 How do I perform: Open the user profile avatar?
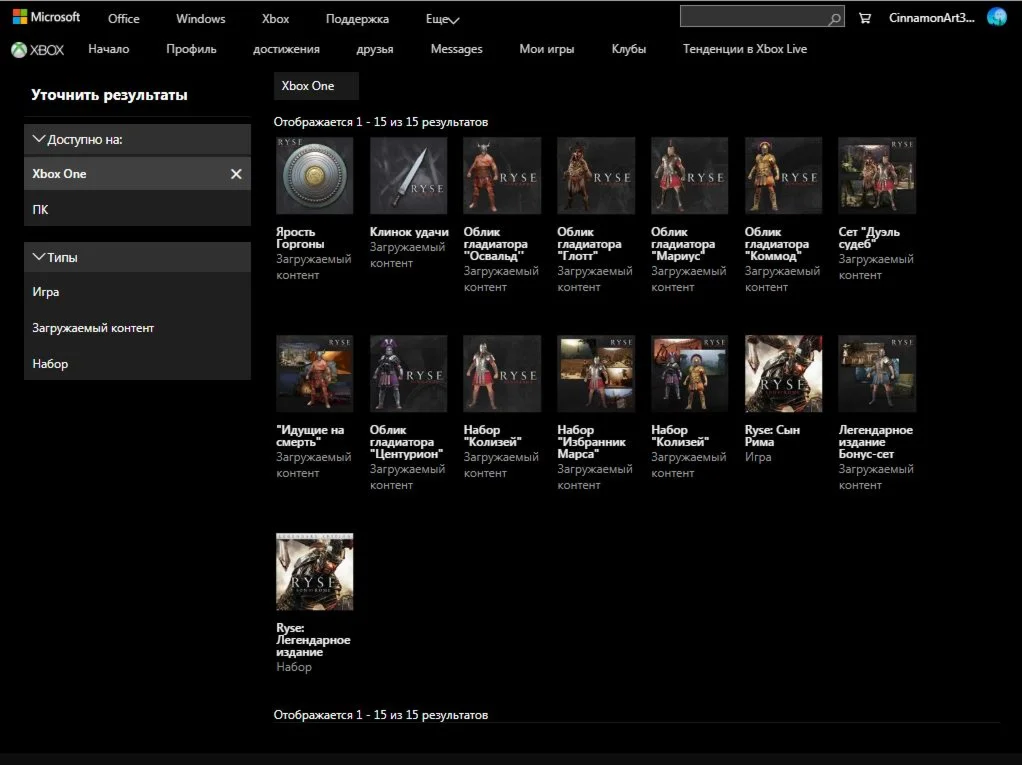(996, 17)
